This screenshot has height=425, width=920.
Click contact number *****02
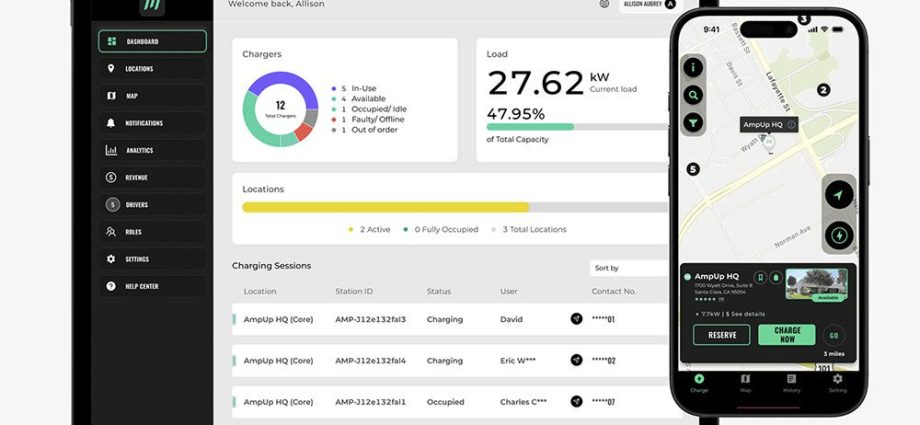603,360
